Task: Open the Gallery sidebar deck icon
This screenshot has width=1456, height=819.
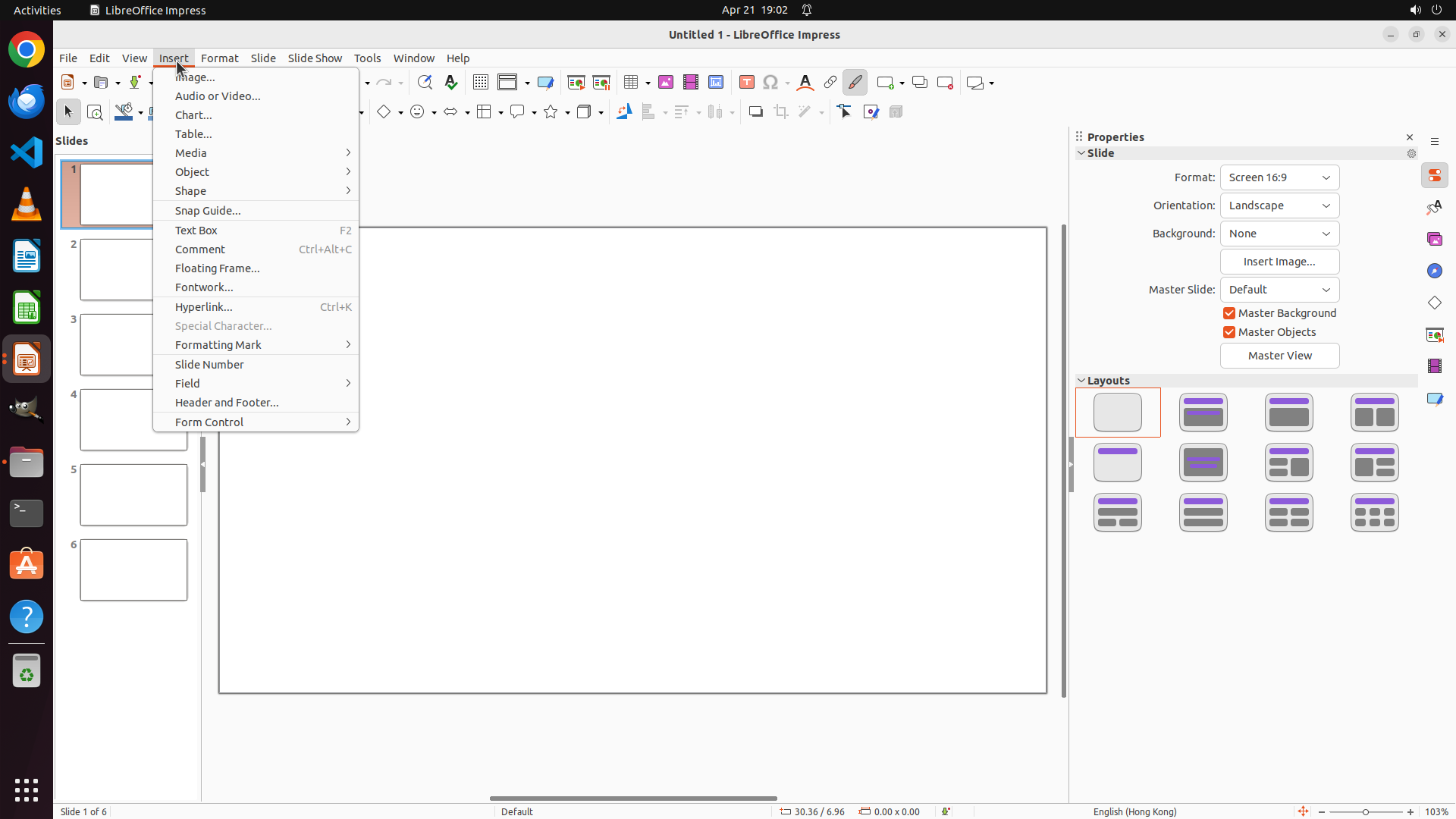Action: pos(1435,239)
